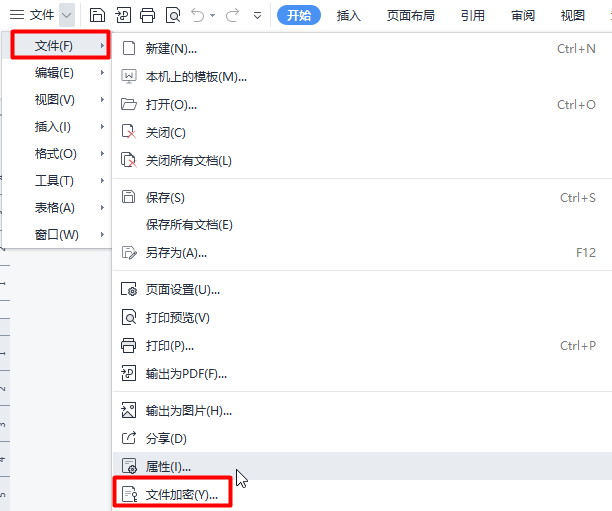612x511 pixels.
Task: Switch to the 页面布局 ribbon tab
Action: [x=411, y=15]
